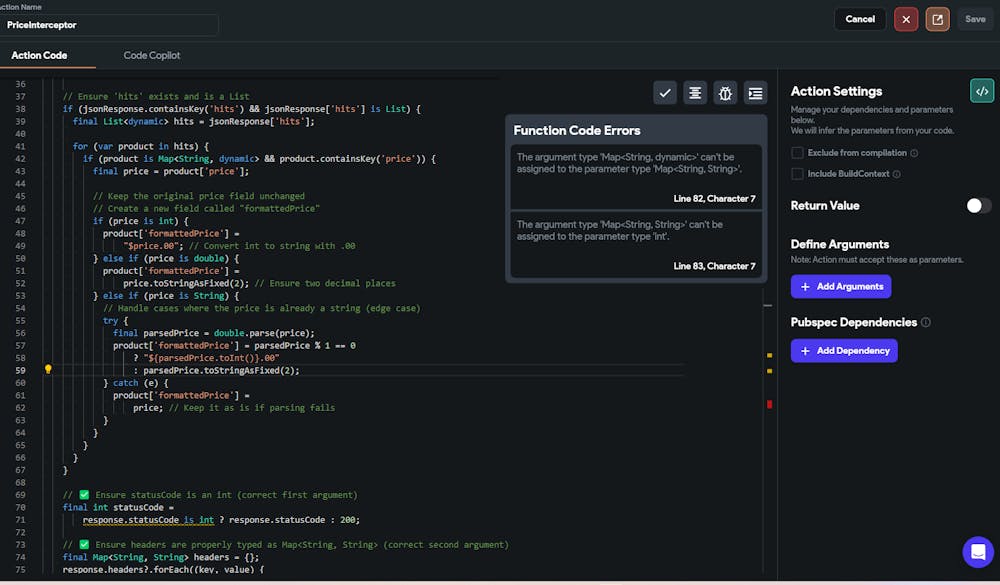Switch to the Code Copilot tab
1000x585 pixels.
click(x=152, y=55)
